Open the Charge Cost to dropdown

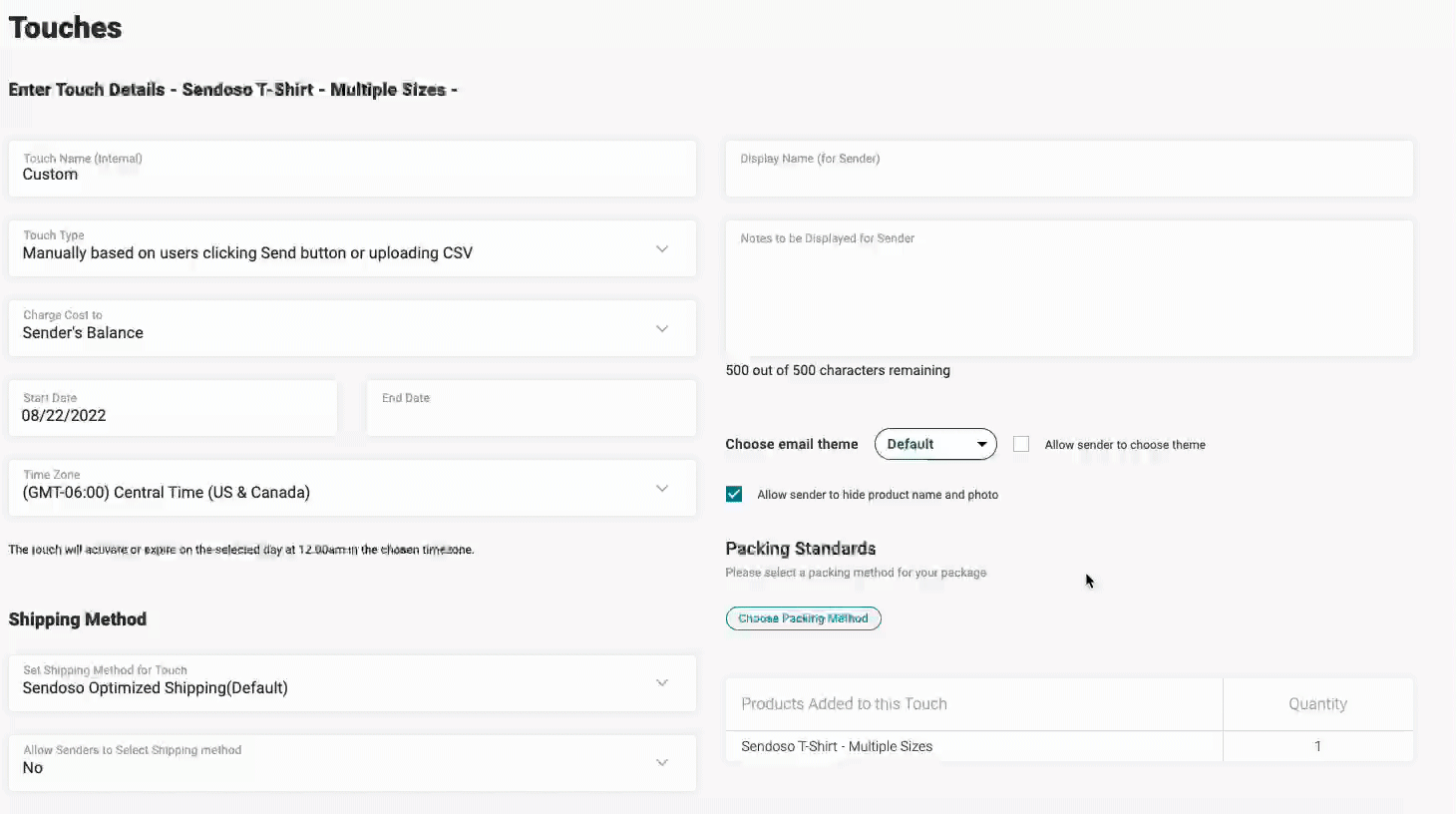pos(352,328)
